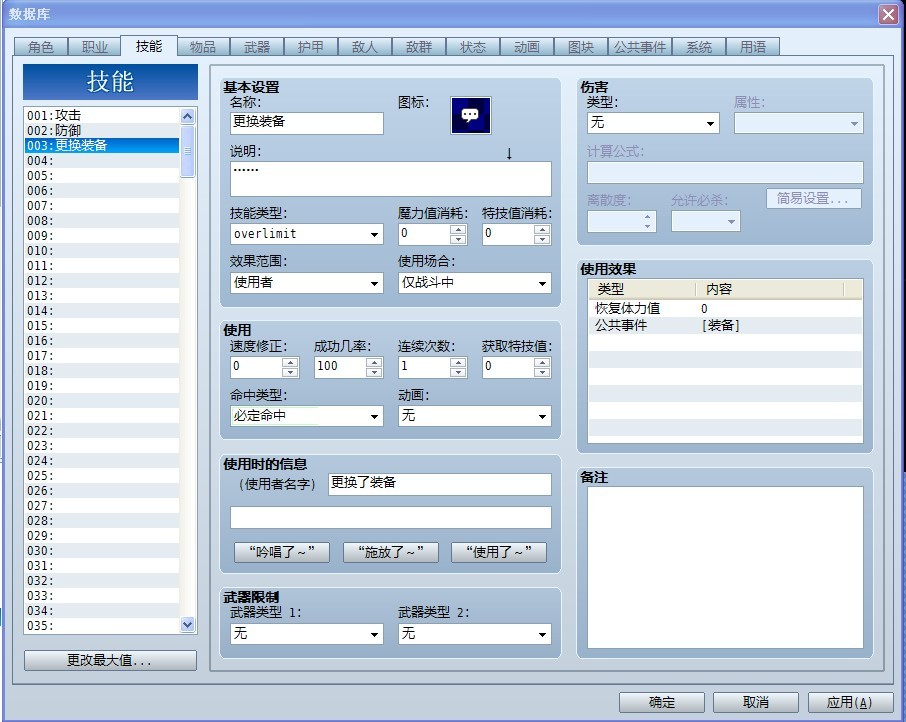Insert the “施放了～” message template

pos(391,552)
